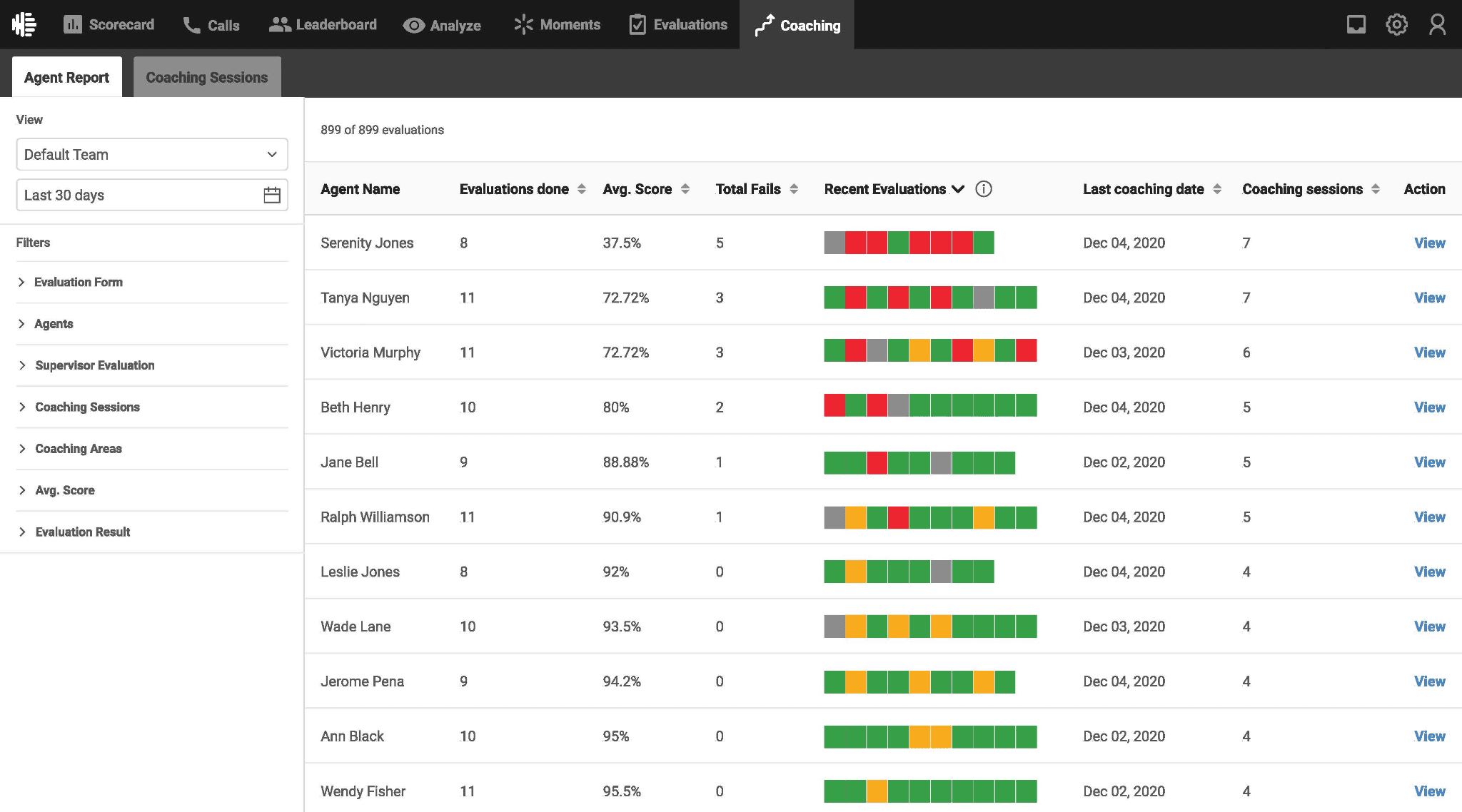This screenshot has width=1462, height=812.
Task: Sort by Last coaching date arrows
Action: point(1217,189)
